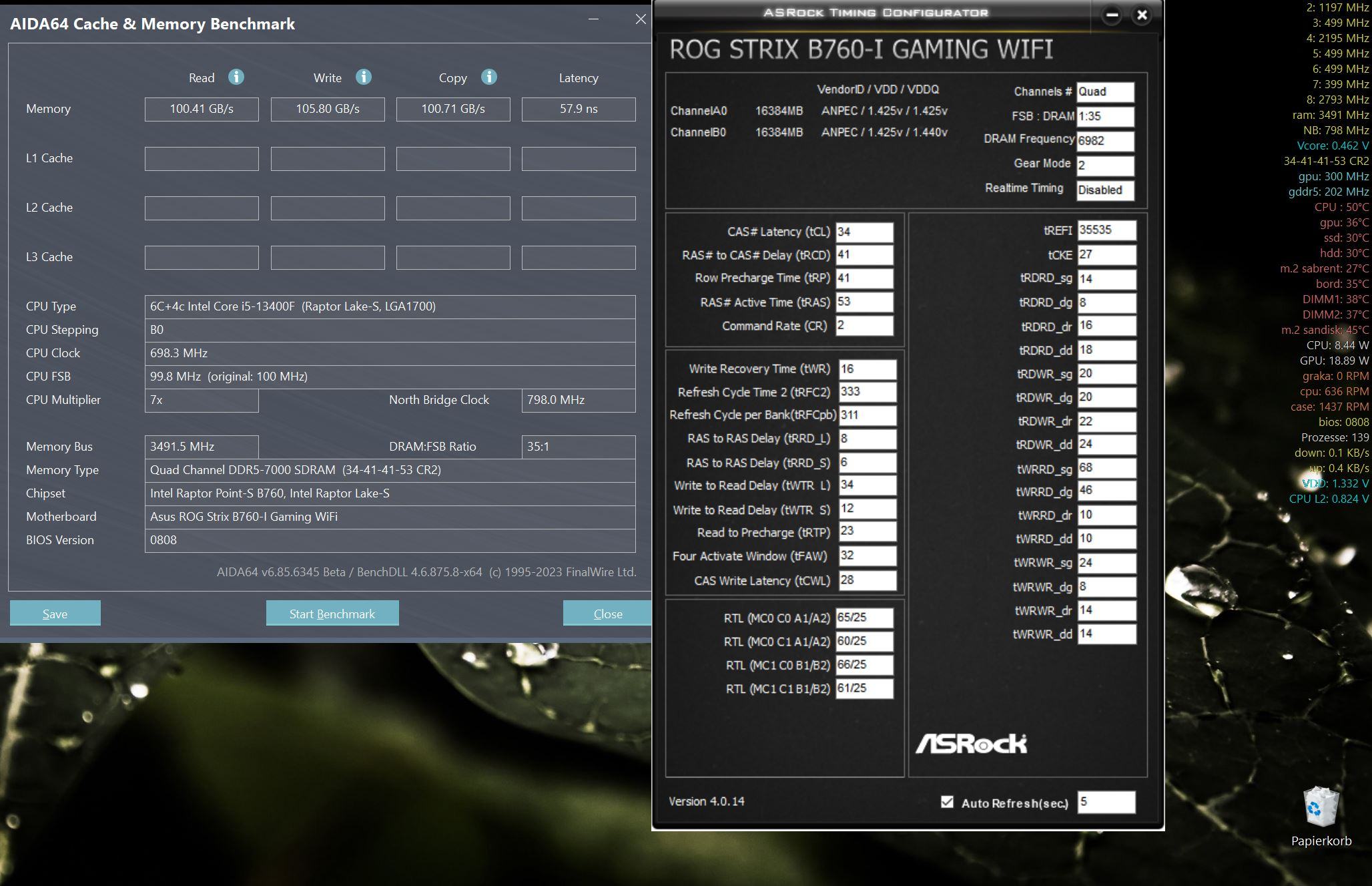Toggle the Auto Refresh checkbox
Viewport: 1372px width, 886px height.
pos(947,802)
